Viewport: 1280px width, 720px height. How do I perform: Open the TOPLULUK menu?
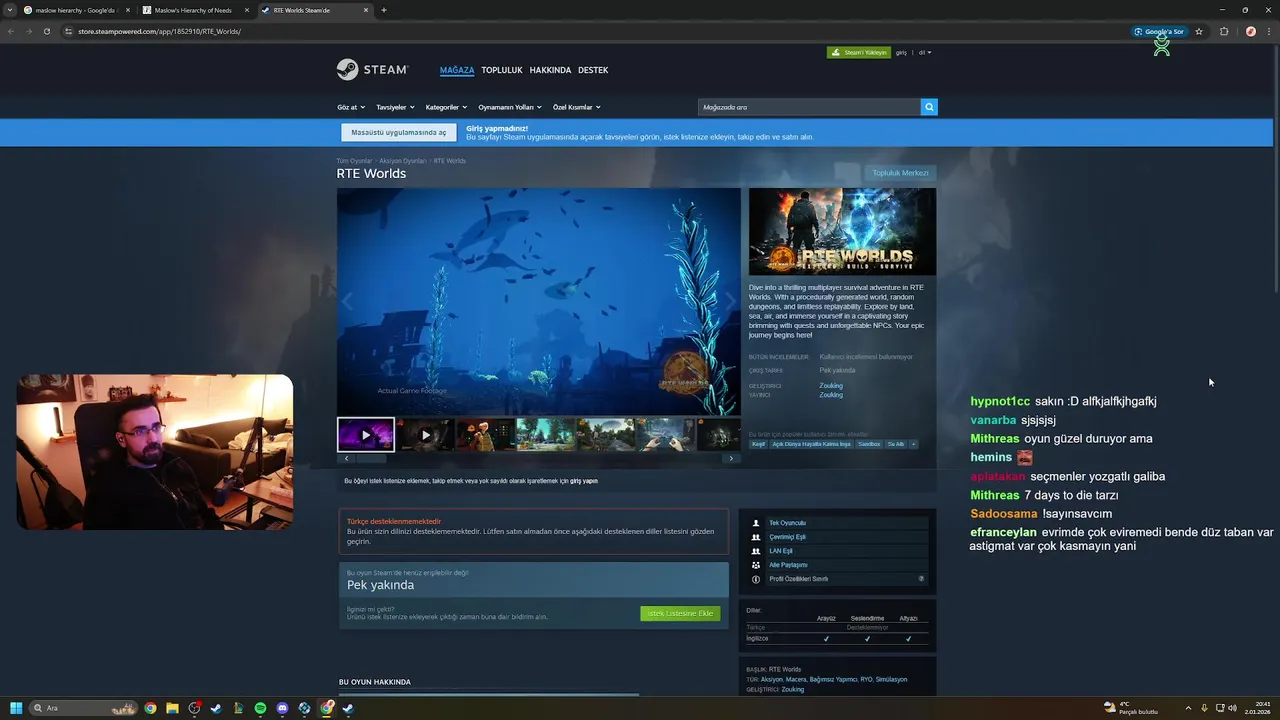(502, 70)
